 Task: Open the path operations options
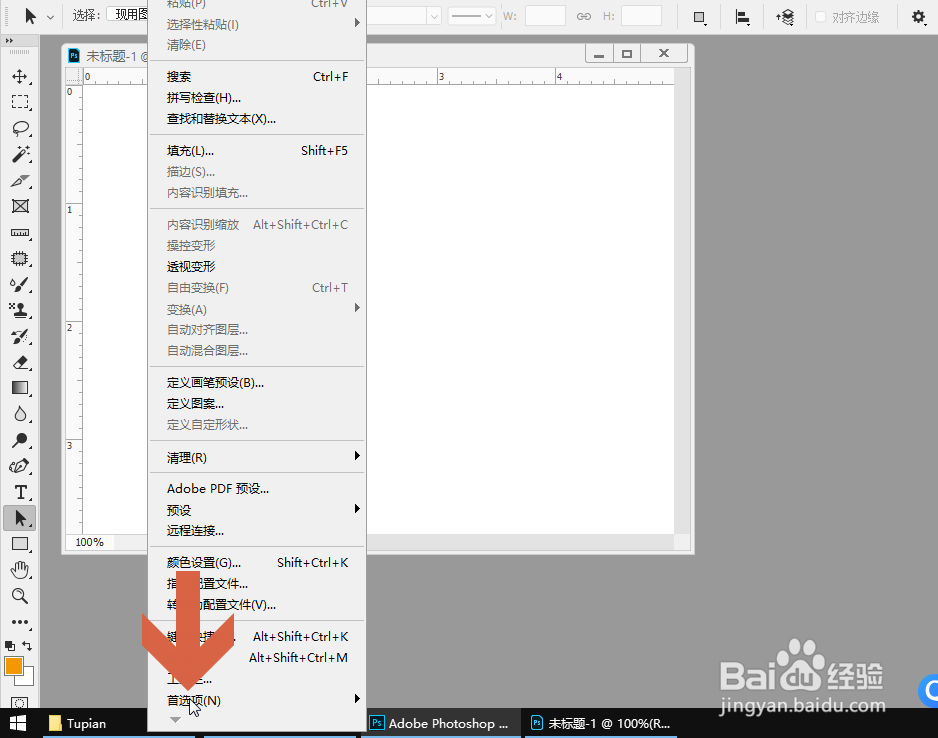[x=699, y=17]
